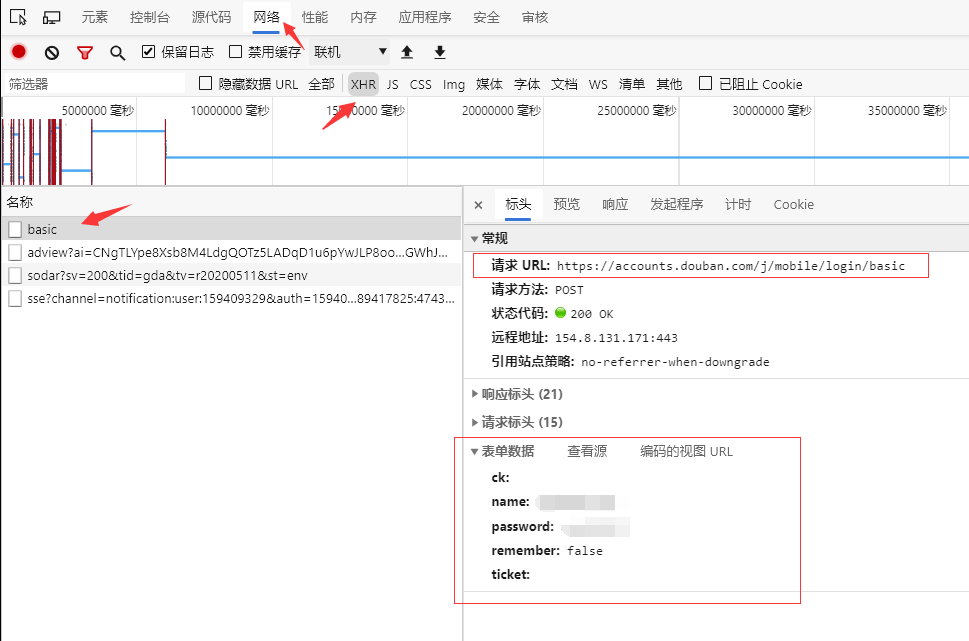
Task: Select the sse?channel=notification request row
Action: click(x=232, y=299)
